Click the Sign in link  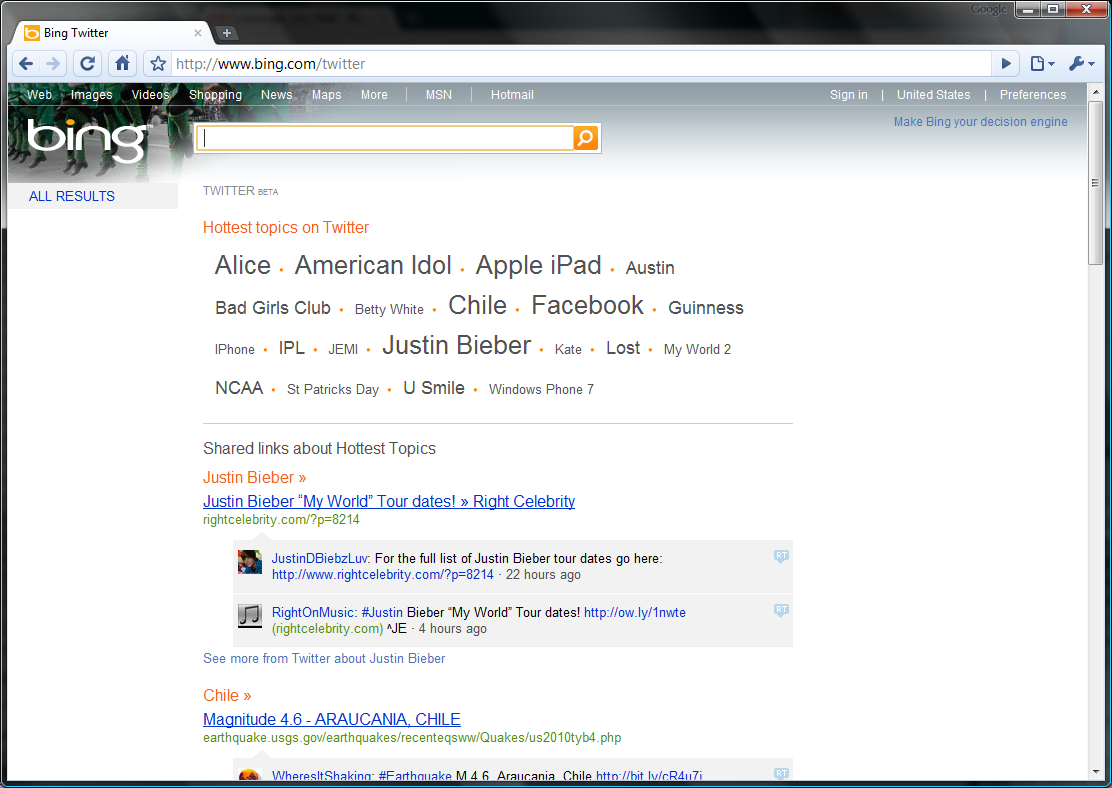[848, 95]
